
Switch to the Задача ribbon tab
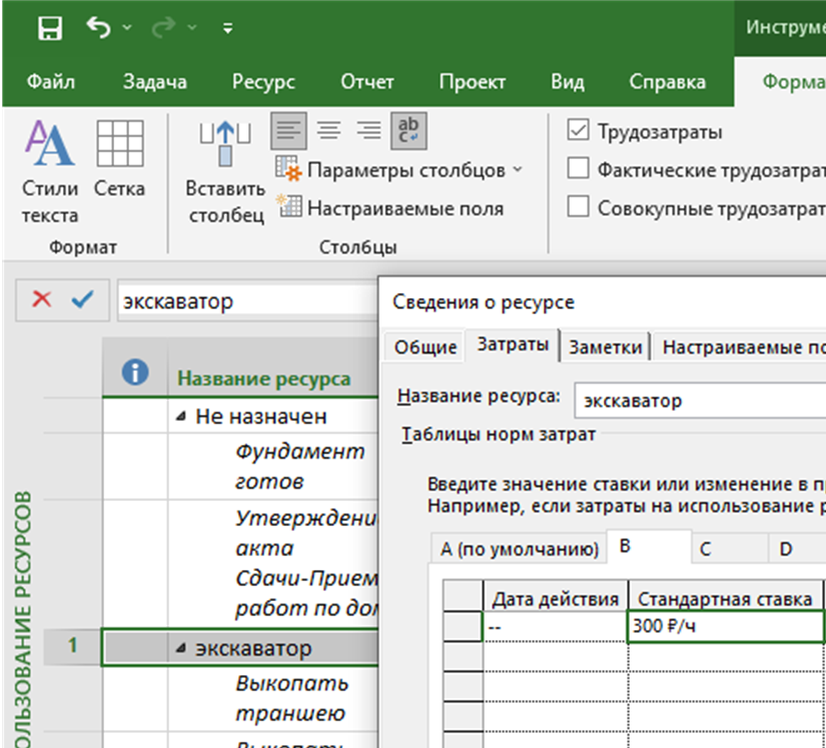[154, 82]
